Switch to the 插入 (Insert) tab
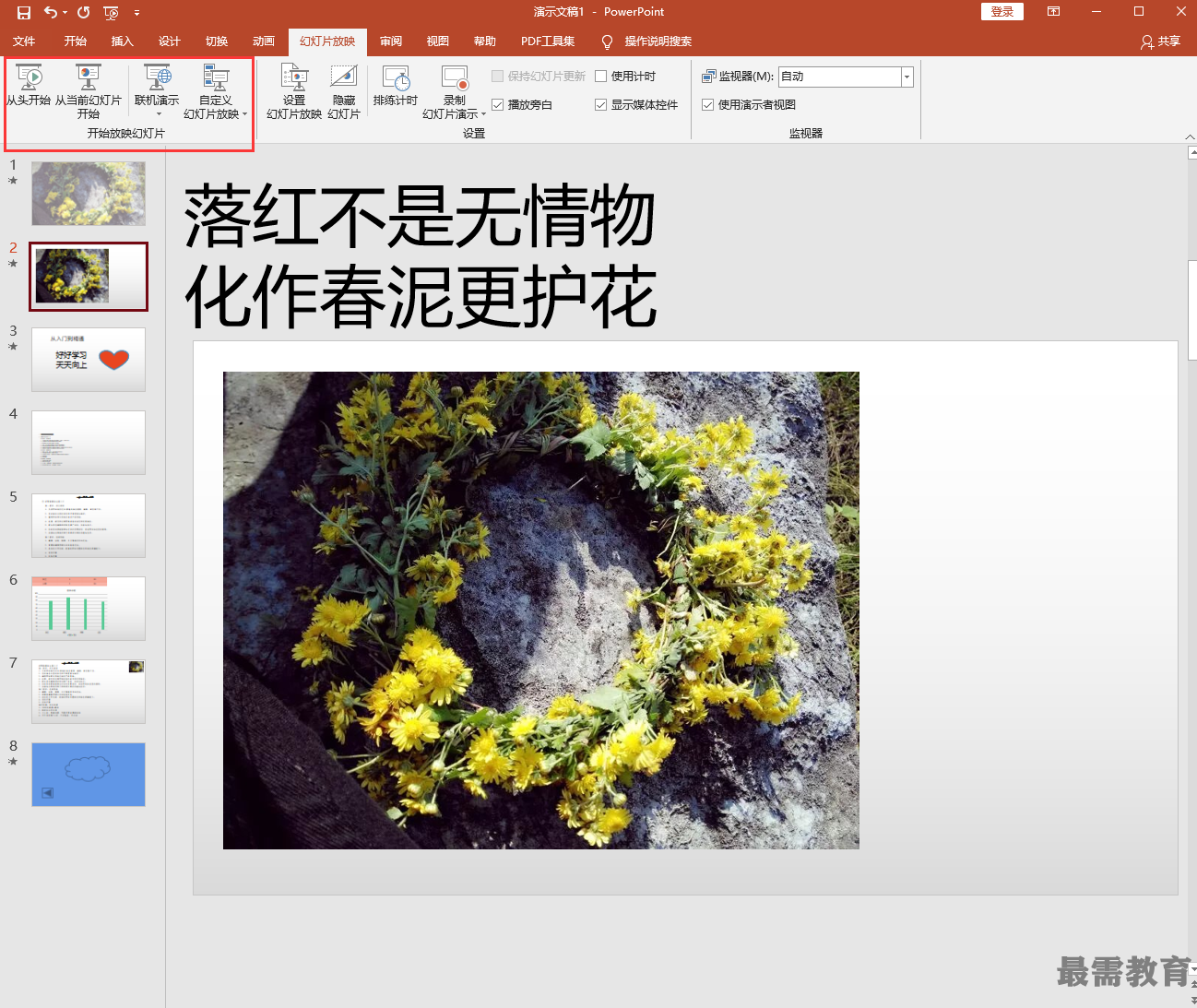The height and width of the screenshot is (1008, 1197). 123,42
